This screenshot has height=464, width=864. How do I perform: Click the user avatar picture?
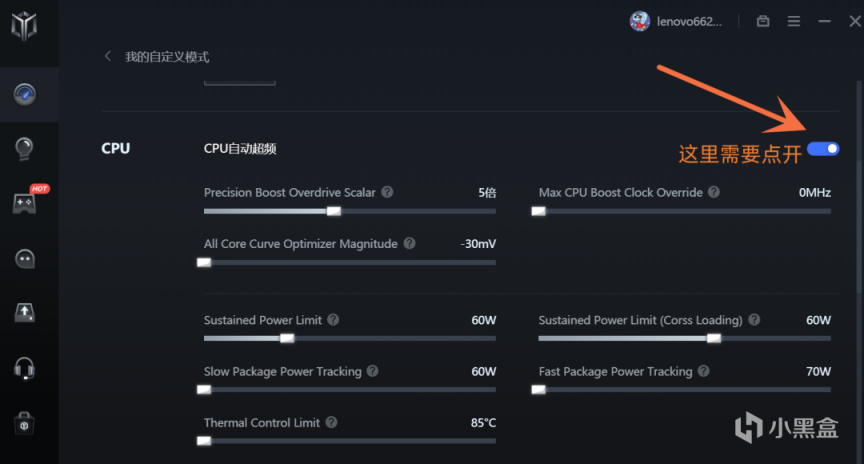(640, 21)
